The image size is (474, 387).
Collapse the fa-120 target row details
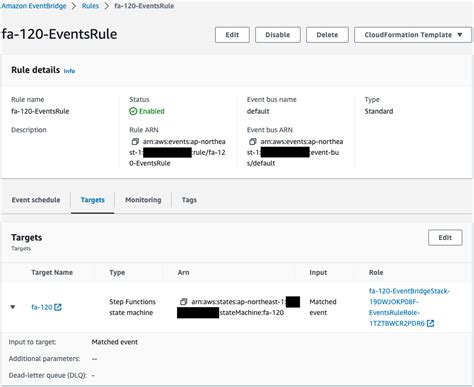click(13, 307)
